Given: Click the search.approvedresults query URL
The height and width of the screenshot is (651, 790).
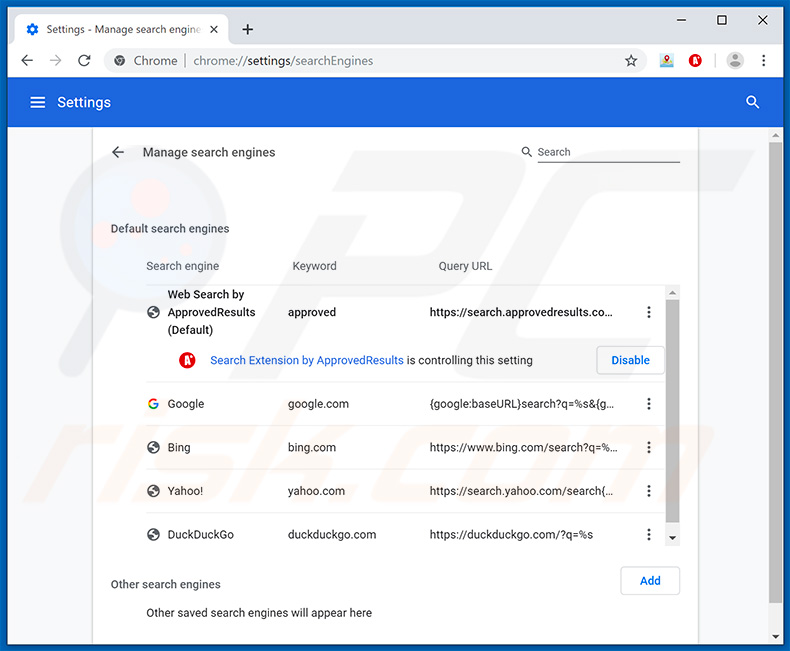Looking at the screenshot, I should [521, 312].
